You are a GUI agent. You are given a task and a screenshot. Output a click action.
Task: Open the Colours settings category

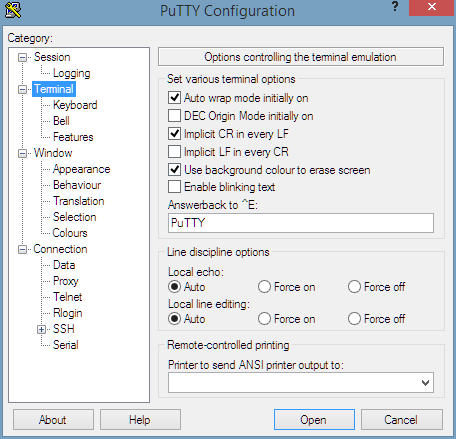(70, 233)
